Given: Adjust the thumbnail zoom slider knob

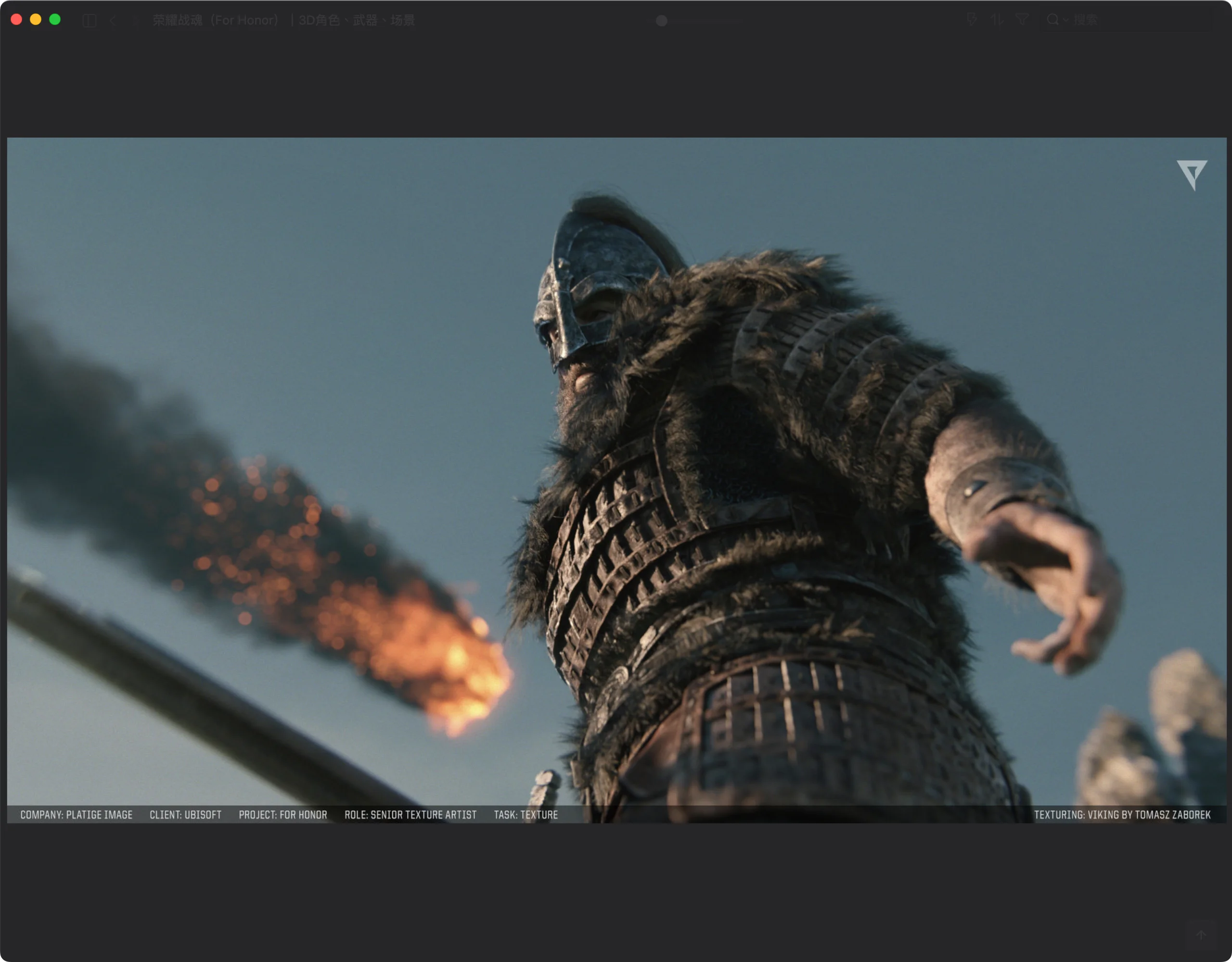Looking at the screenshot, I should pos(662,21).
